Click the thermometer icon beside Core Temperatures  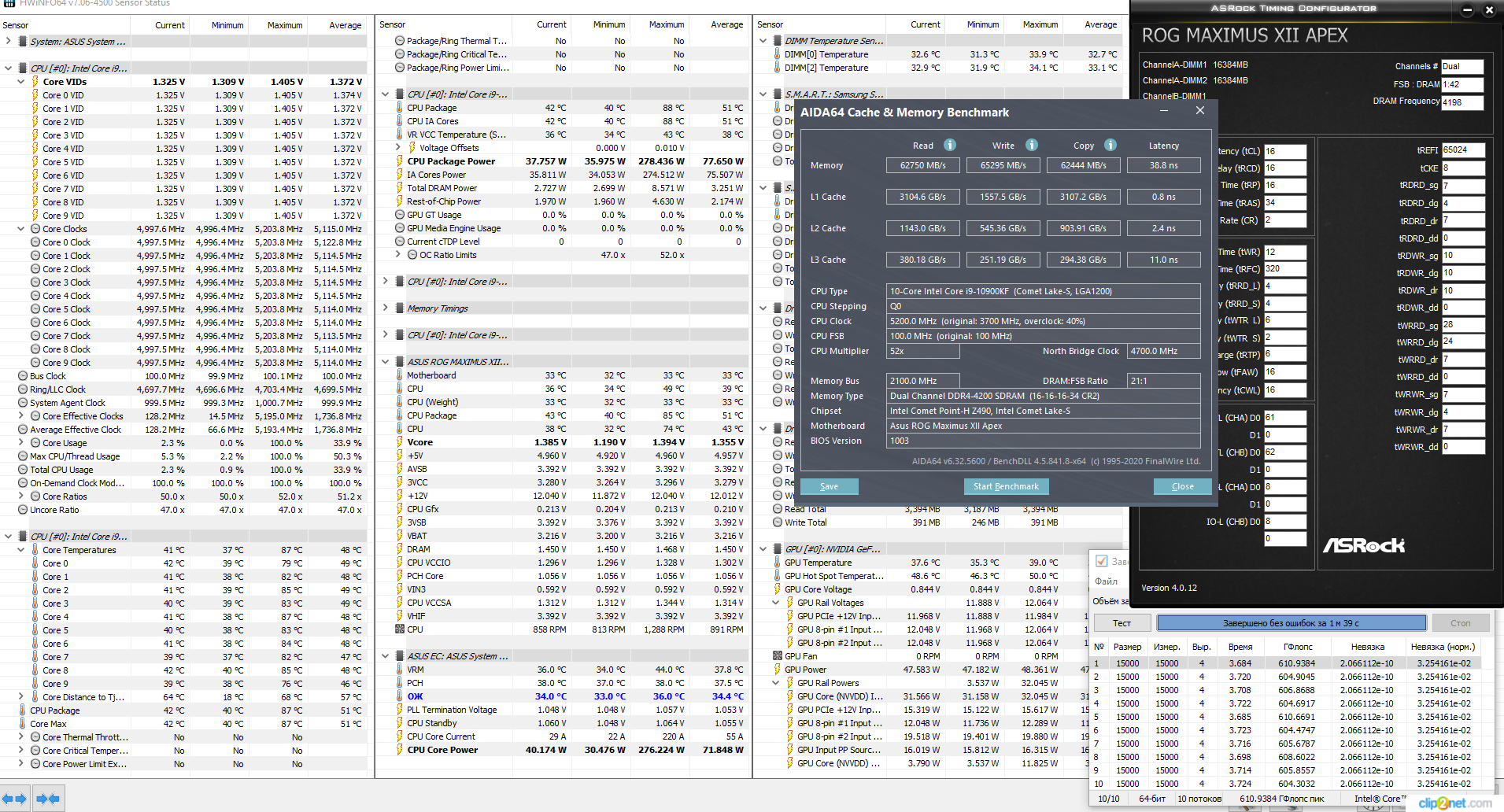point(35,550)
